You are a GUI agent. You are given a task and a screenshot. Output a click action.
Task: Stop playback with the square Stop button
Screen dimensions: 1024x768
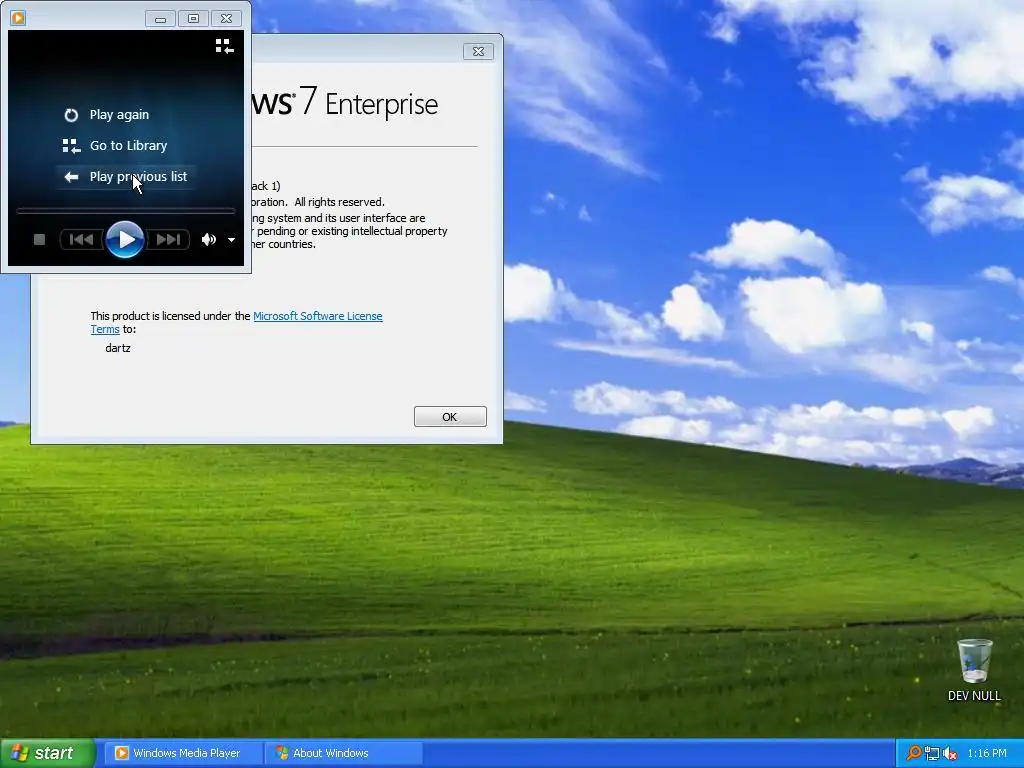tap(39, 240)
